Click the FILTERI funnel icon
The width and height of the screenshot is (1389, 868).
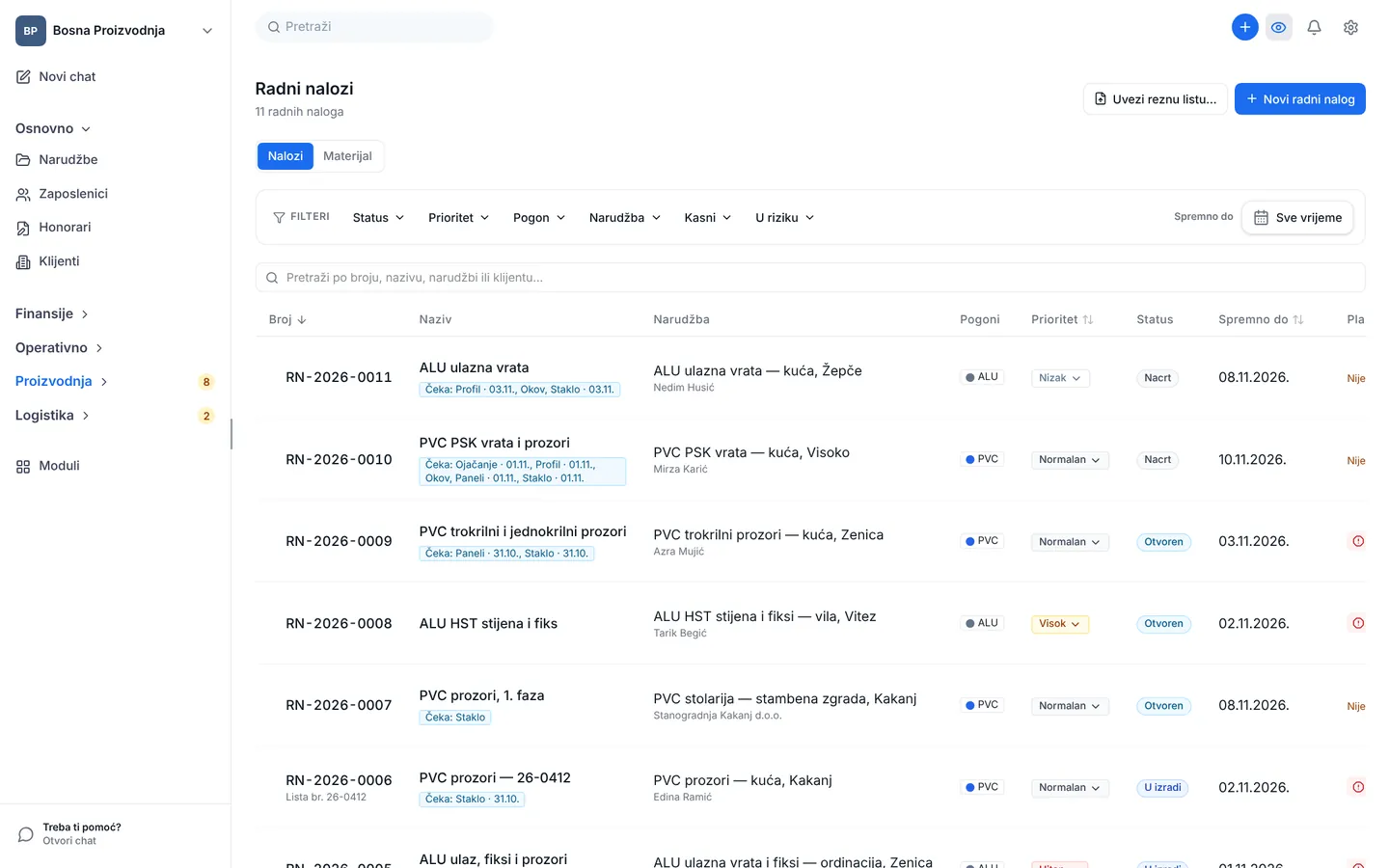click(279, 218)
